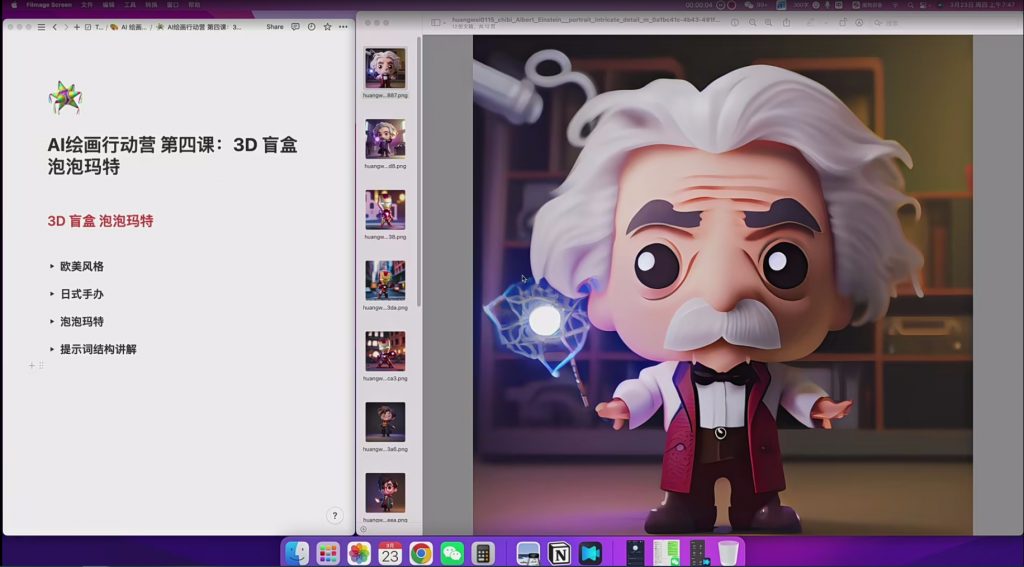This screenshot has width=1024, height=567.
Task: Expand the 欧美风格 toggle triangle
Action: click(52, 266)
